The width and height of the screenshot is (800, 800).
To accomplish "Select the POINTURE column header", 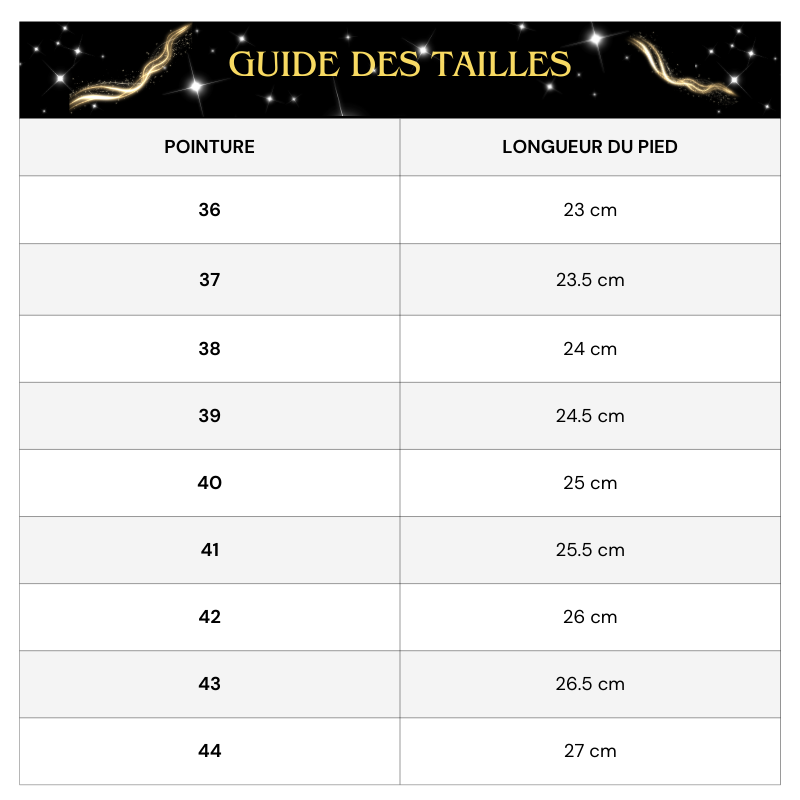I will 209,147.
